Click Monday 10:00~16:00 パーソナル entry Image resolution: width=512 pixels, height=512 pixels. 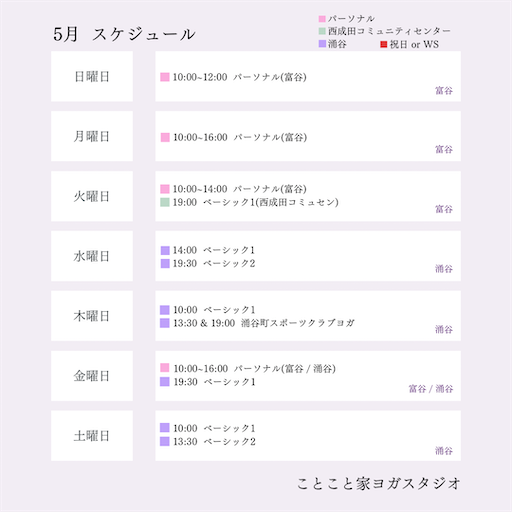234,137
